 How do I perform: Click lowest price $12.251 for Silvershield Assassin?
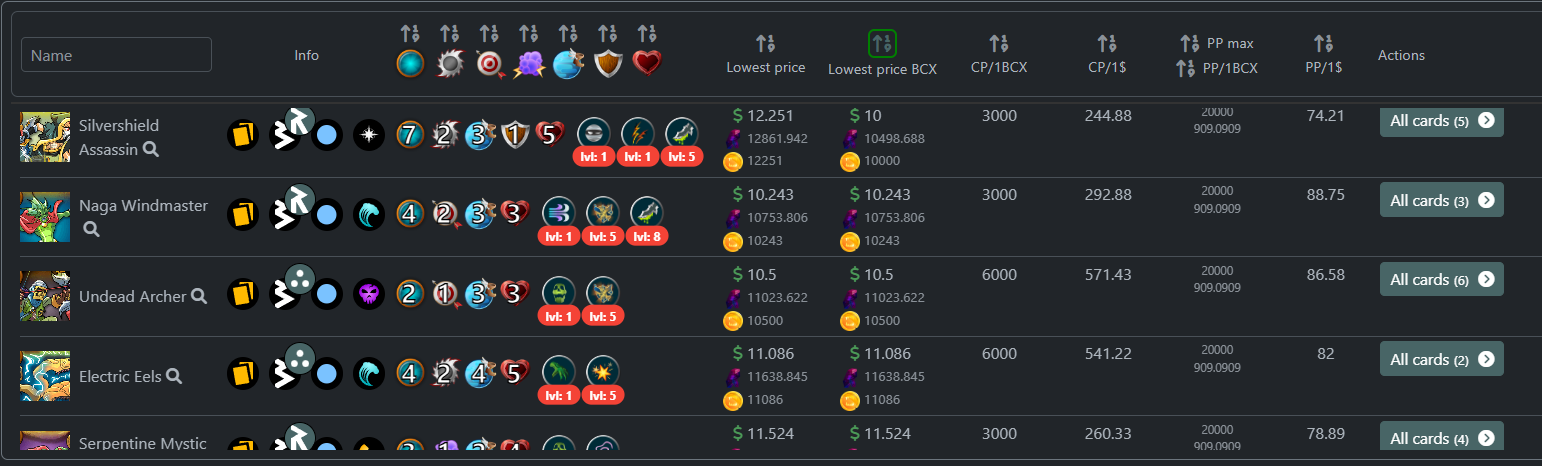tap(765, 115)
